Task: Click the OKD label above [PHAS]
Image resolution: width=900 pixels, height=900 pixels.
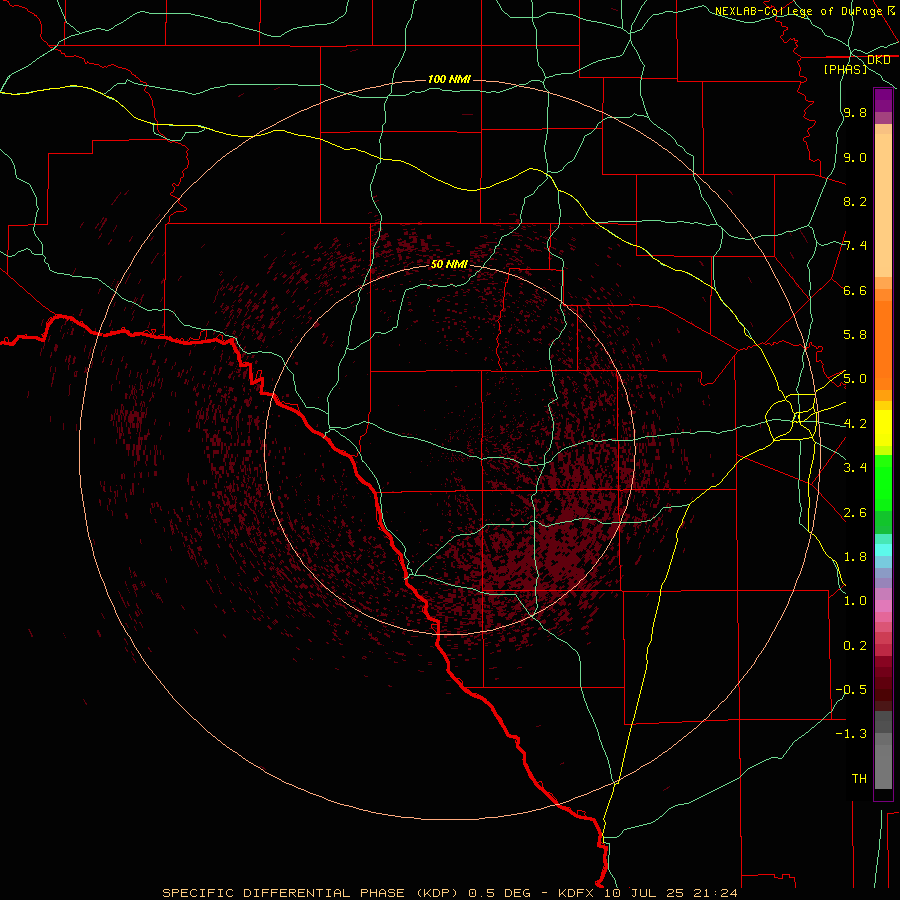Action: [x=878, y=60]
